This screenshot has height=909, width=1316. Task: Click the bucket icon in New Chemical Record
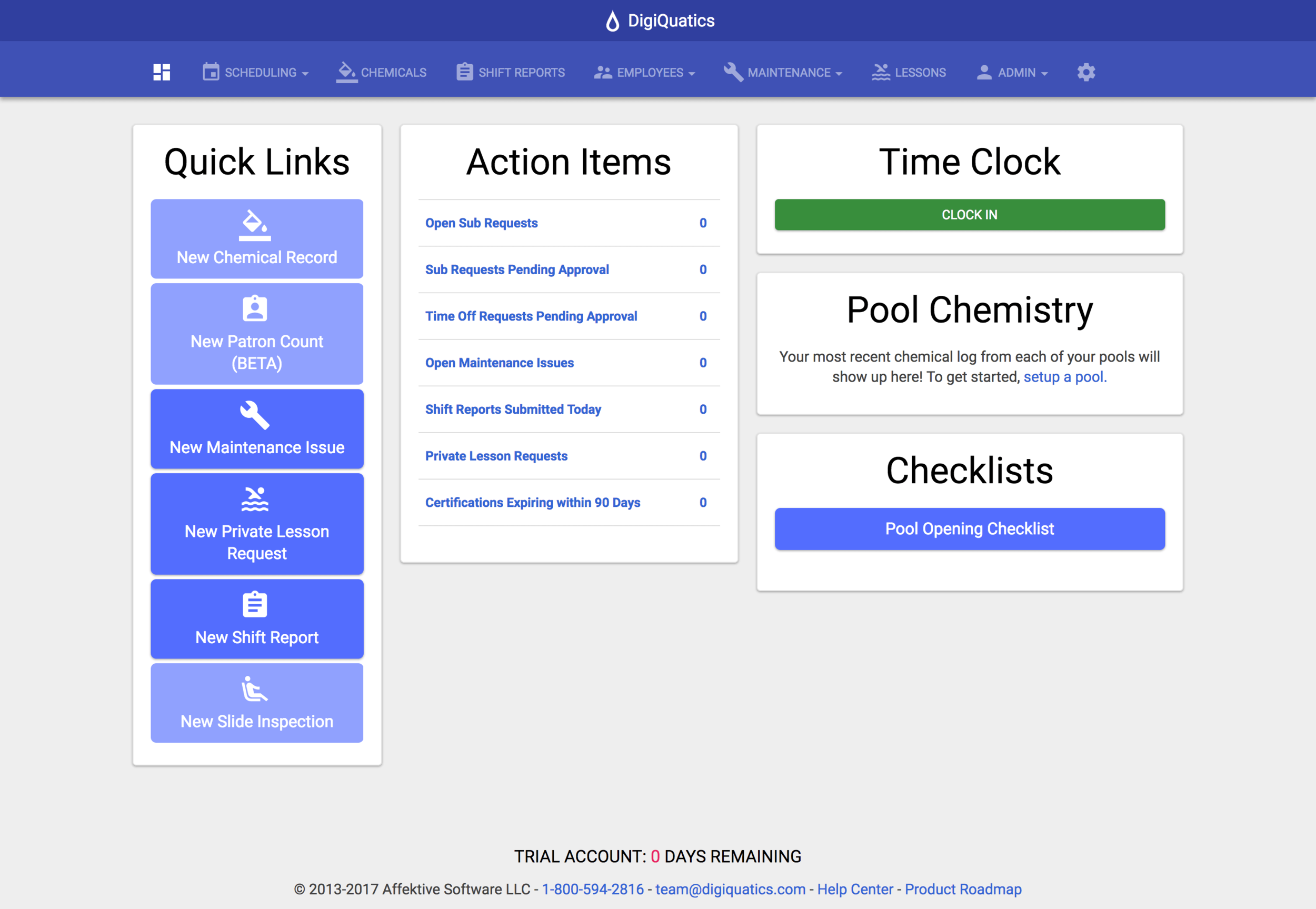point(255,225)
